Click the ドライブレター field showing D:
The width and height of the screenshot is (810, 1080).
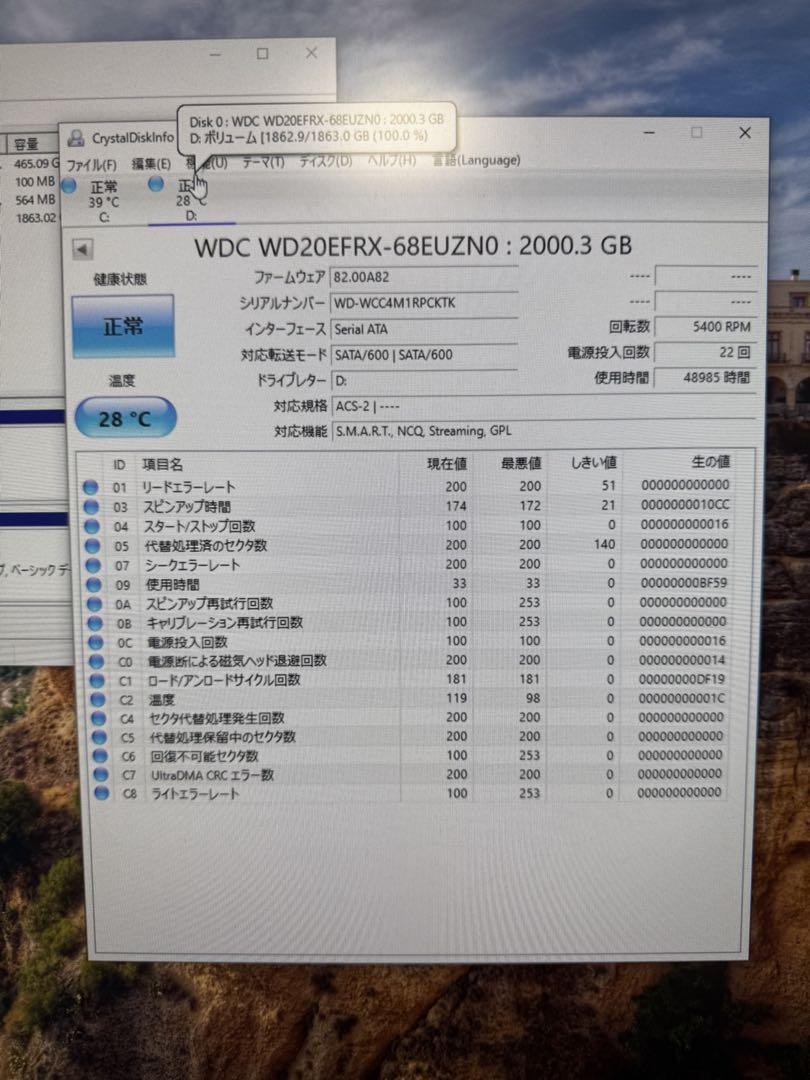(x=424, y=380)
